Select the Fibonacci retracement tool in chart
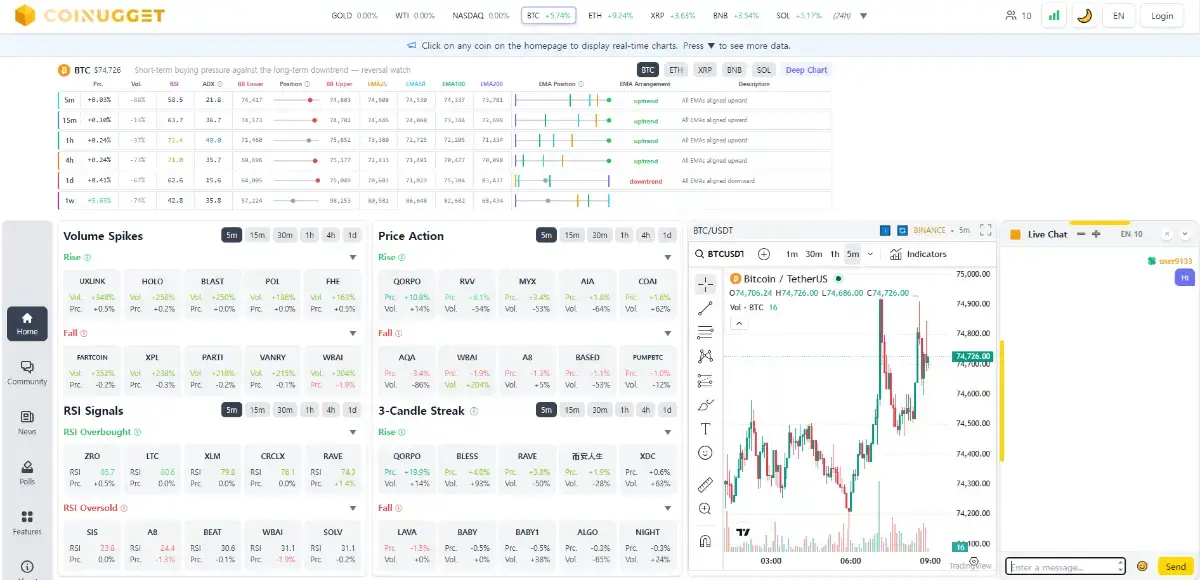The height and width of the screenshot is (580, 1200). (705, 332)
